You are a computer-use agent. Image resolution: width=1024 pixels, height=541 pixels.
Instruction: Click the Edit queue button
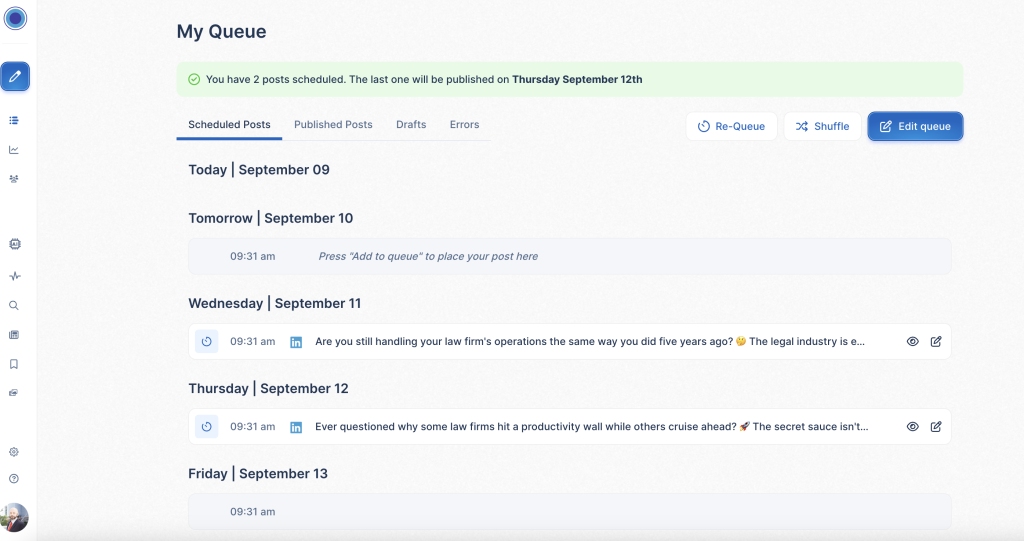coord(915,127)
